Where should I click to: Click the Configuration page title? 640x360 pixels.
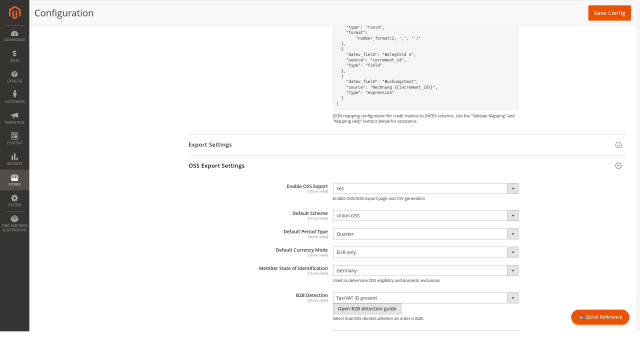point(64,13)
